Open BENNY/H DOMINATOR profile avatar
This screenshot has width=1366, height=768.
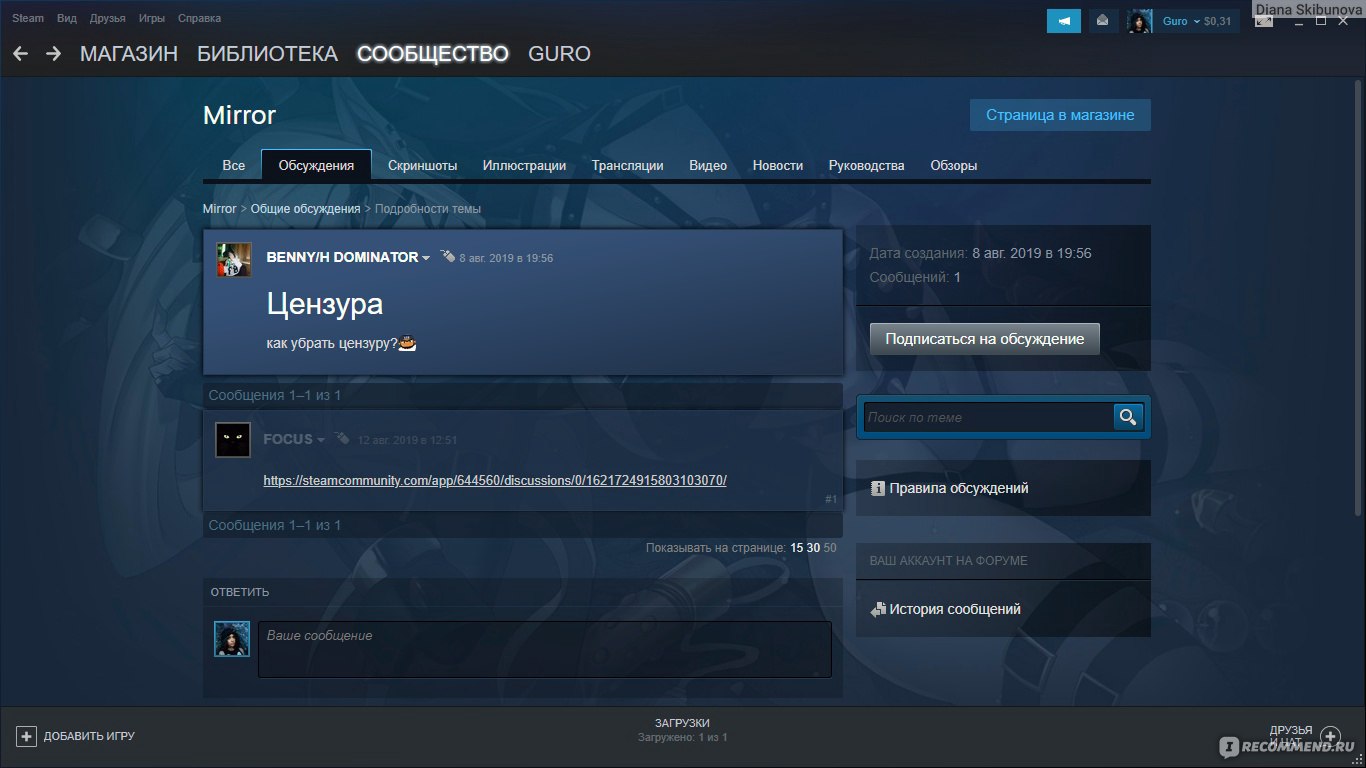pos(234,259)
